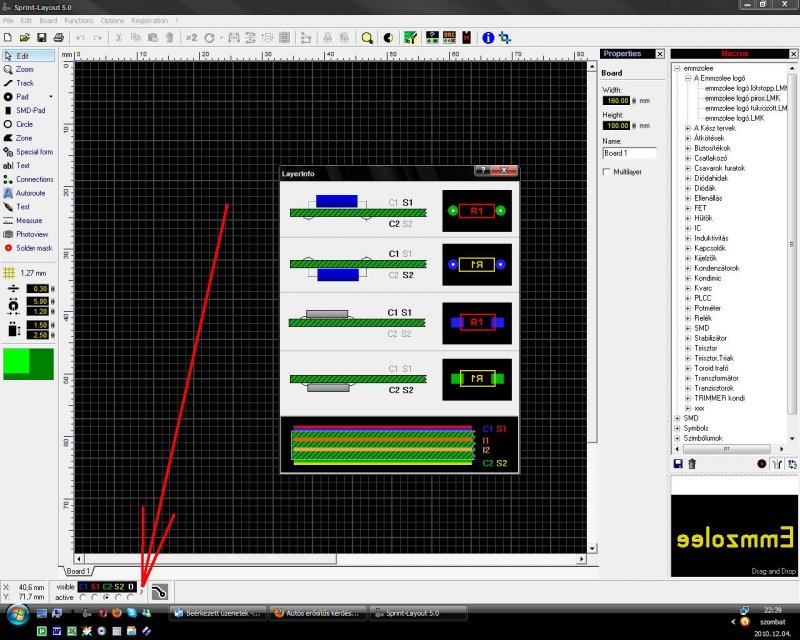The height and width of the screenshot is (640, 800).
Task: Toggle visibility of layer S2
Action: pyautogui.click(x=119, y=587)
